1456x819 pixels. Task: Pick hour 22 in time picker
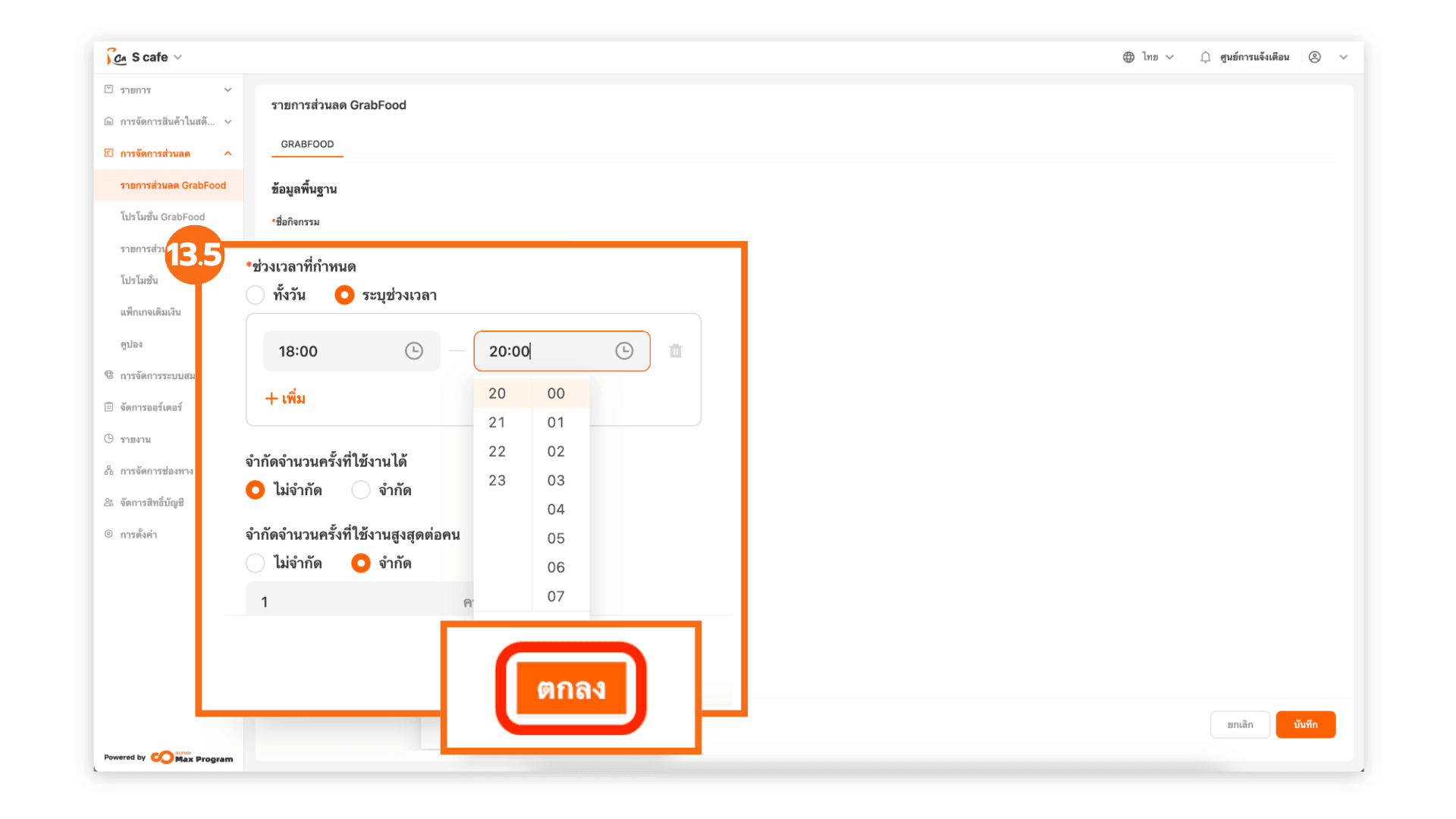[x=497, y=452]
